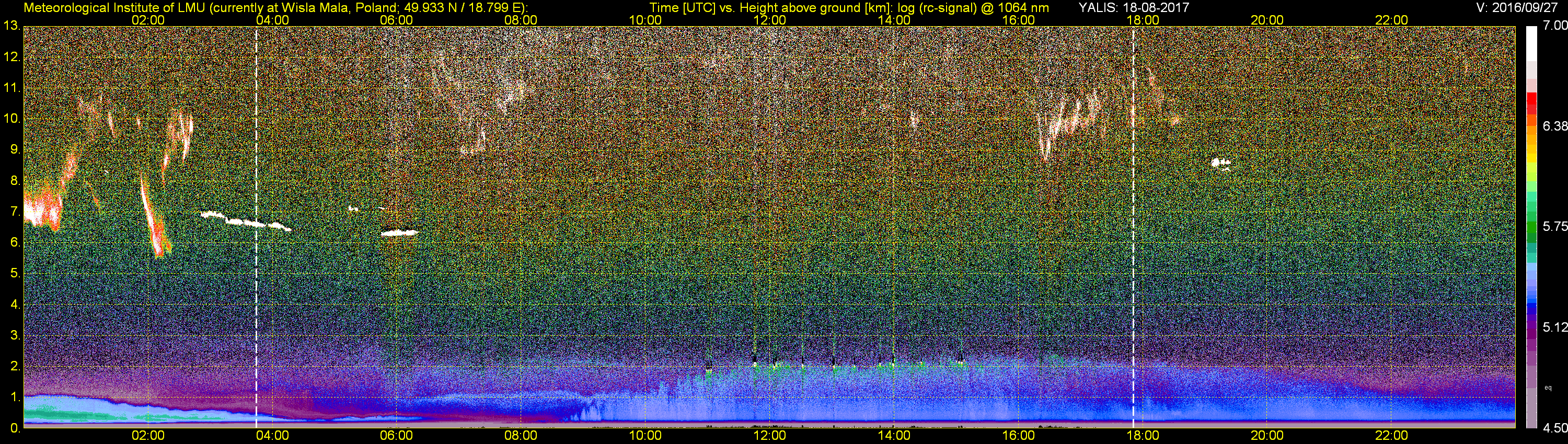
Task: Click the 22:00 label on top time axis
Action: (1391, 20)
